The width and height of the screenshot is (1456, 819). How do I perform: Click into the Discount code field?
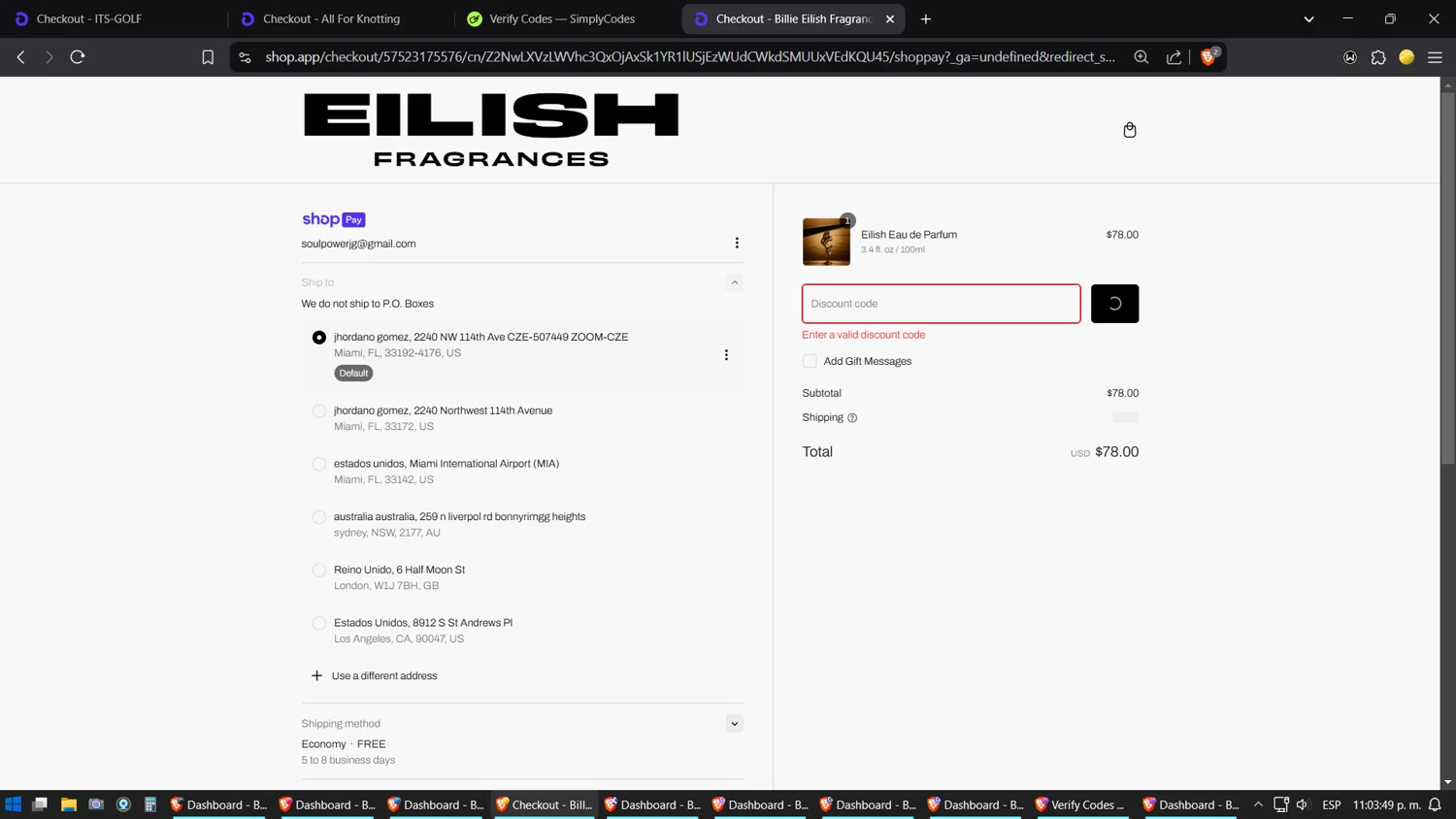click(941, 304)
